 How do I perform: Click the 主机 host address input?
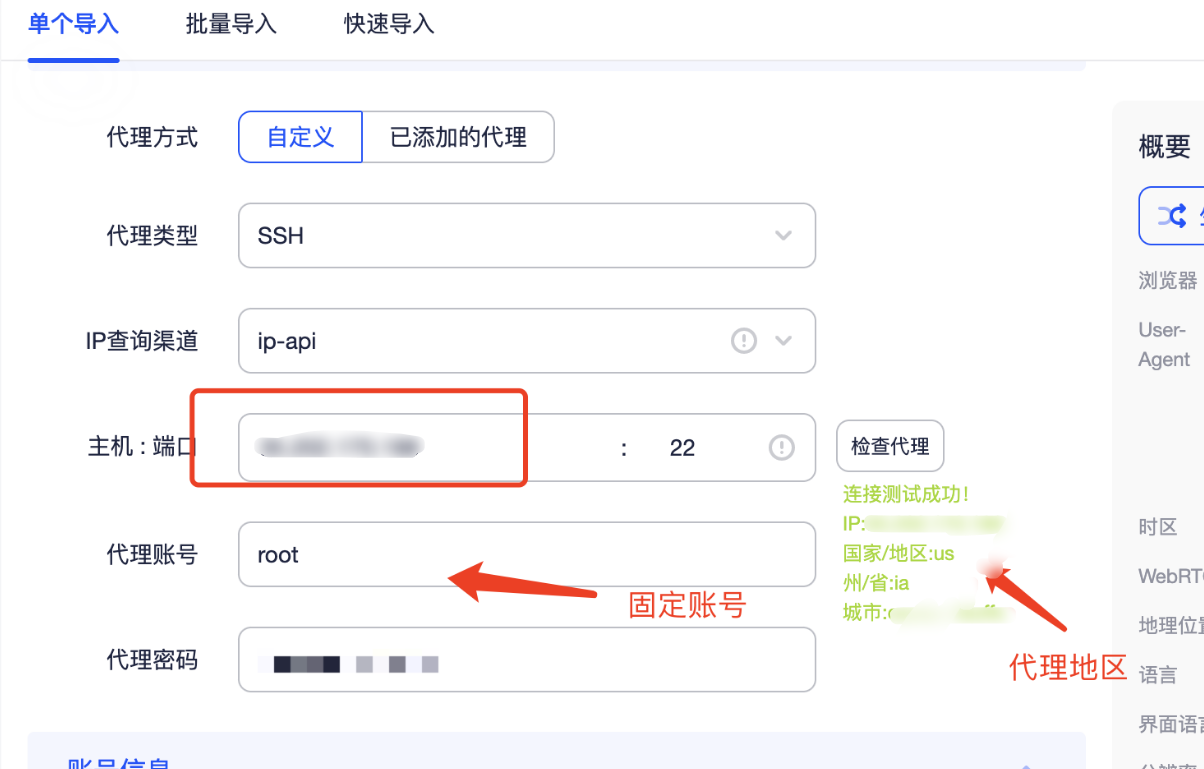click(420, 447)
